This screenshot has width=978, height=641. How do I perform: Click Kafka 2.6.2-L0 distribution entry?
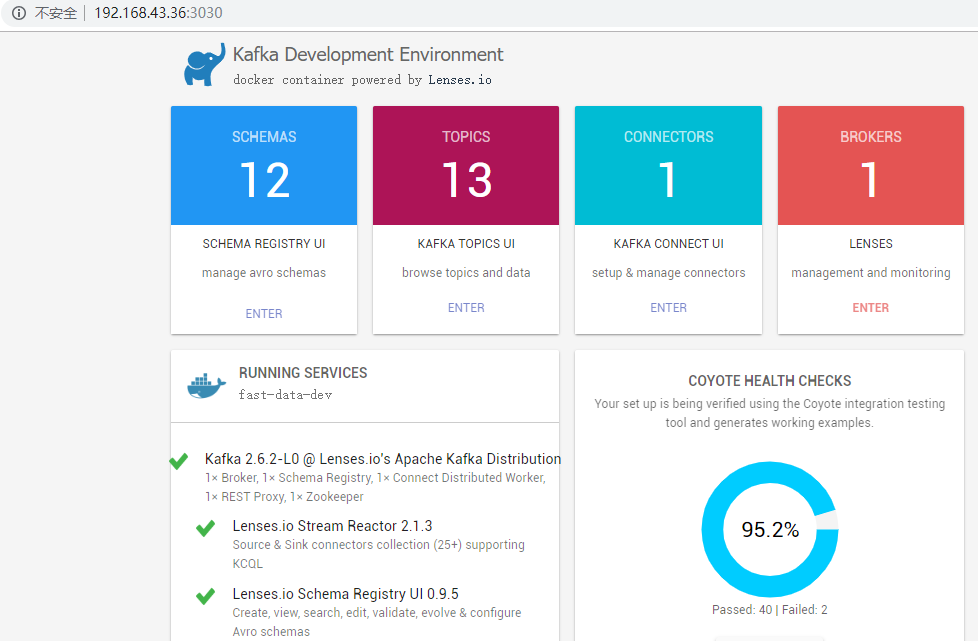pyautogui.click(x=382, y=460)
